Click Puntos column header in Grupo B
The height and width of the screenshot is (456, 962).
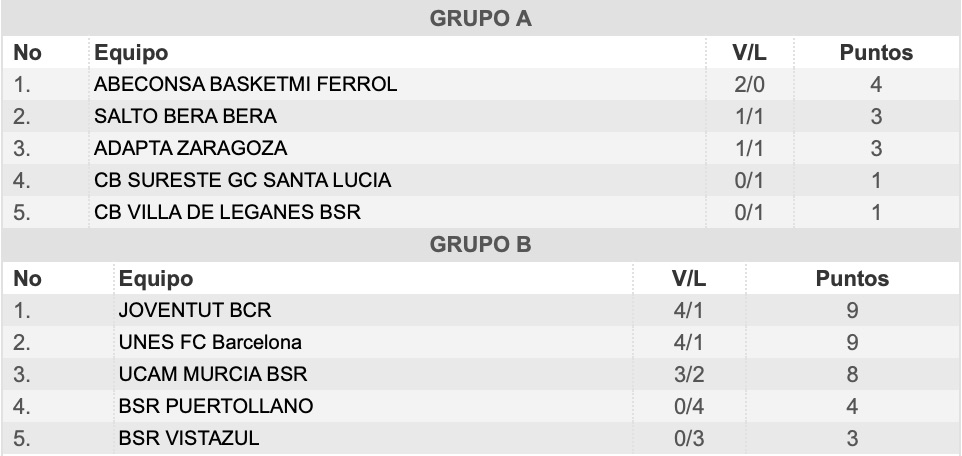(x=852, y=279)
